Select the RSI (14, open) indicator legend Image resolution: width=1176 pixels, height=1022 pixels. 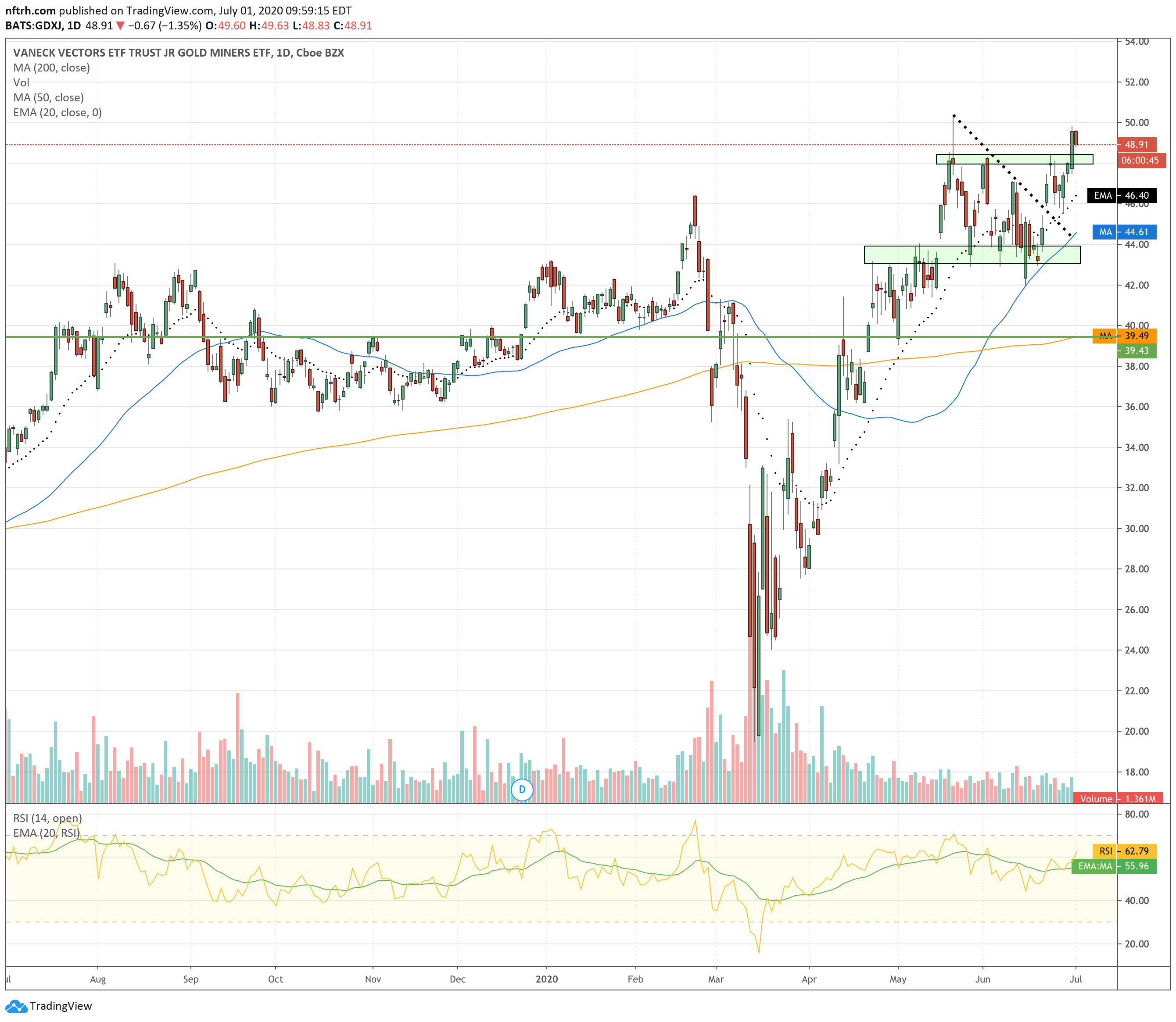pos(47,818)
